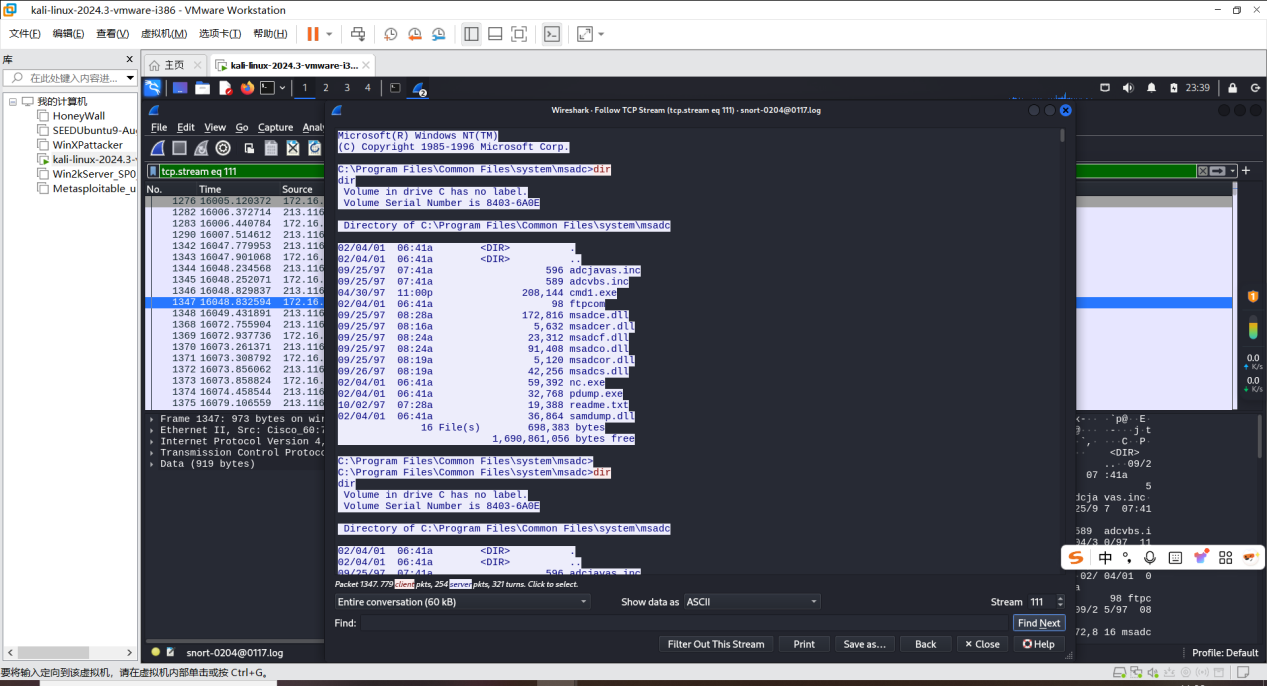Select packet 1348 row in packet list
The height and width of the screenshot is (686, 1267).
tap(236, 313)
